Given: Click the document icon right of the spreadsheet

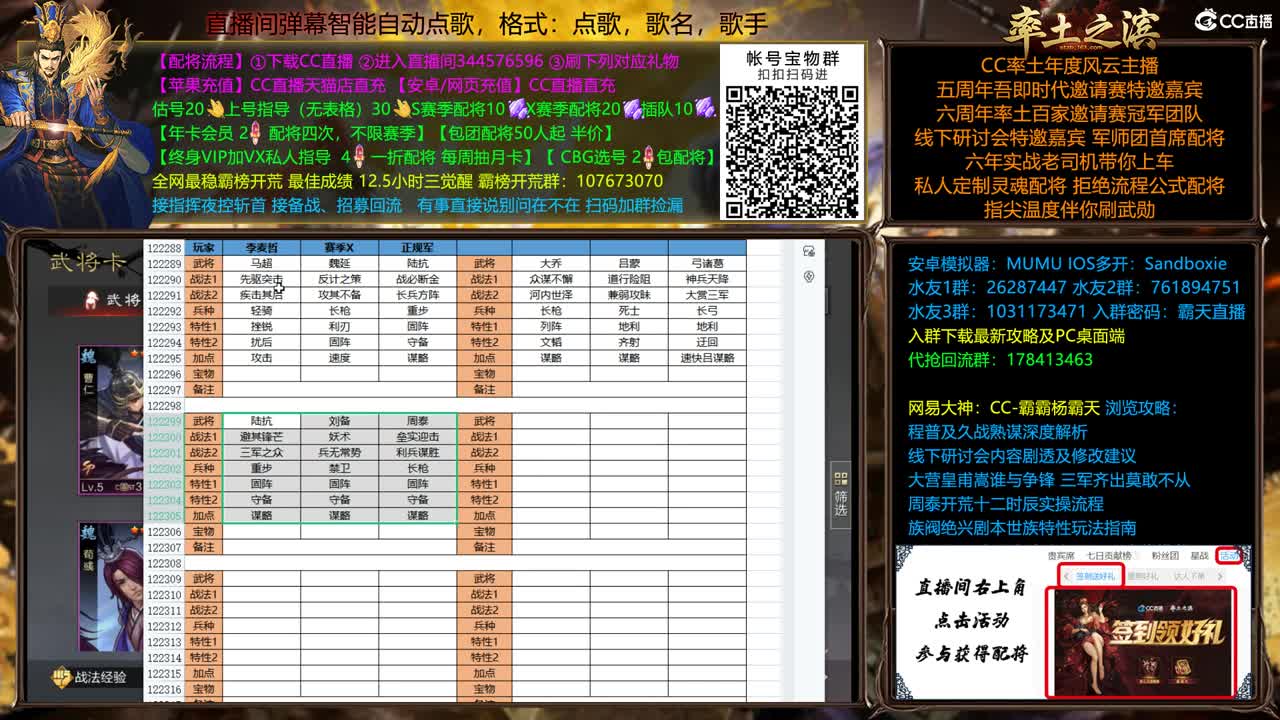Looking at the screenshot, I should (809, 251).
